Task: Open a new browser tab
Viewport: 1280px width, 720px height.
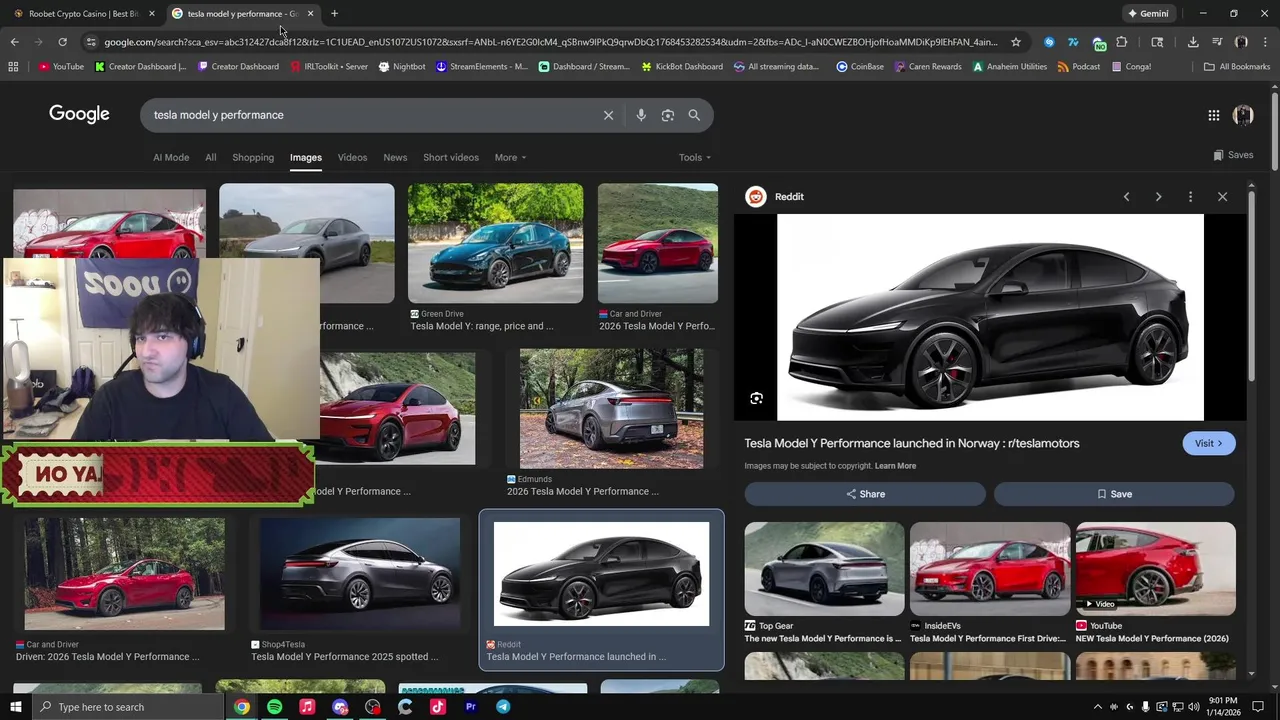Action: (334, 13)
